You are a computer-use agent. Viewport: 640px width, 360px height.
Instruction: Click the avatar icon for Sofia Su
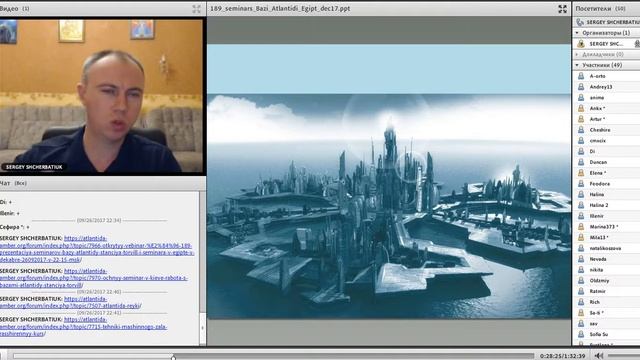(581, 334)
